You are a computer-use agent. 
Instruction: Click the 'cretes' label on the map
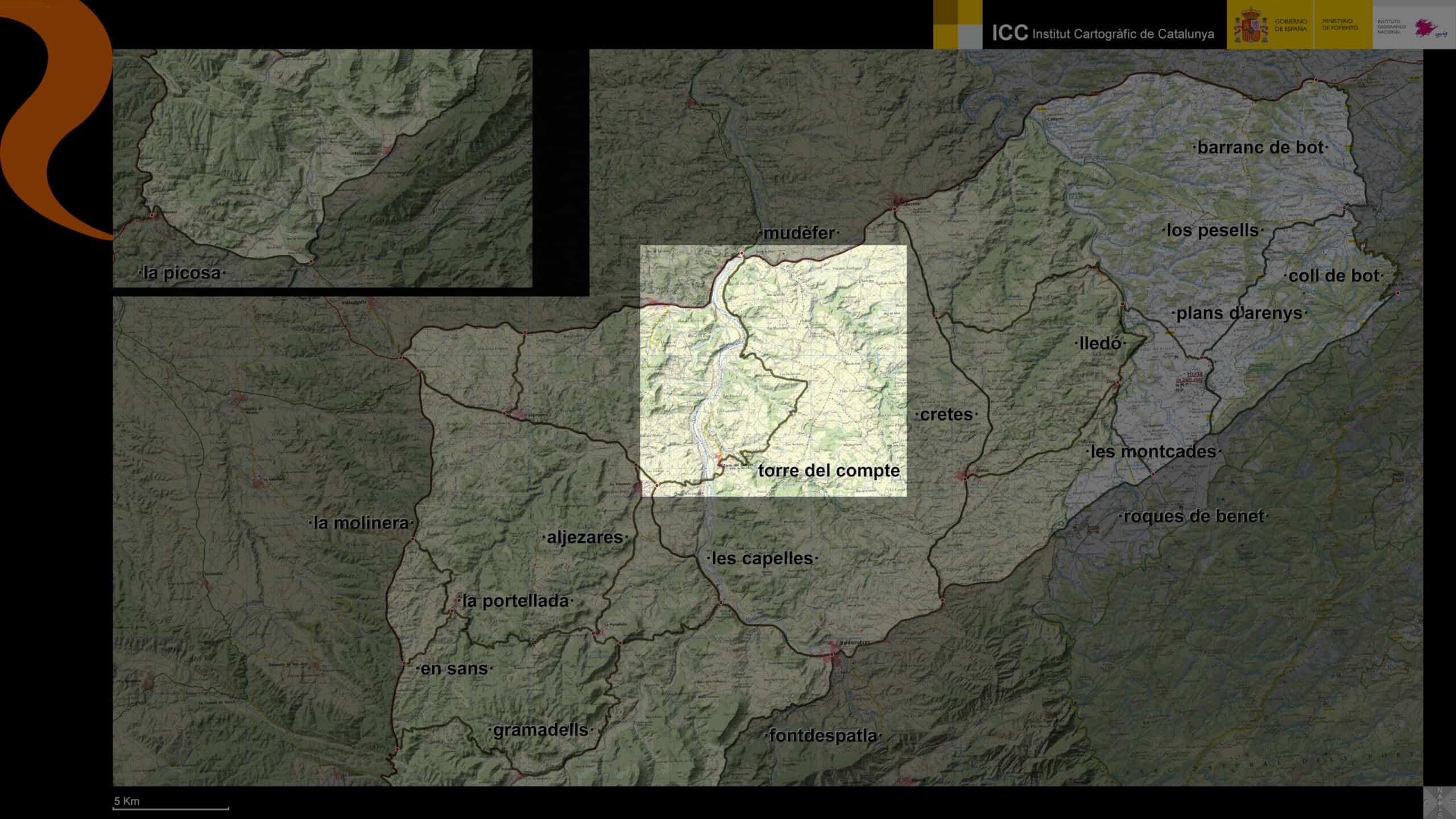946,415
